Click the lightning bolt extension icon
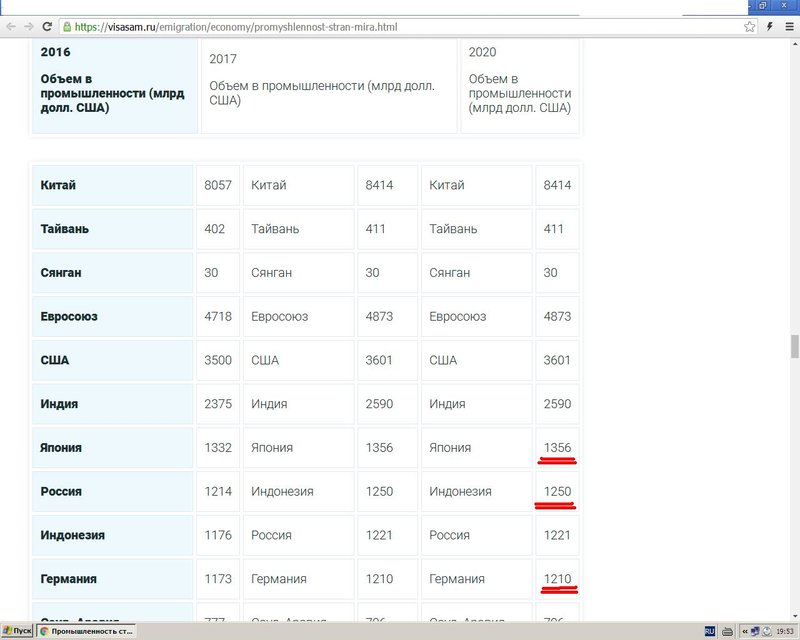Screen dimensions: 800x640 [x=767, y=27]
